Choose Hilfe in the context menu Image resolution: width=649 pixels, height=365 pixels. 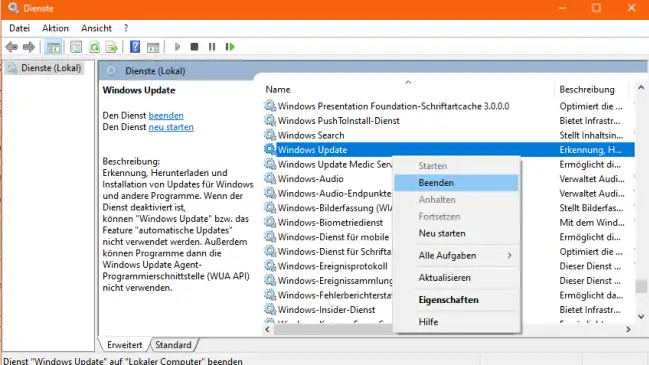(x=456, y=322)
